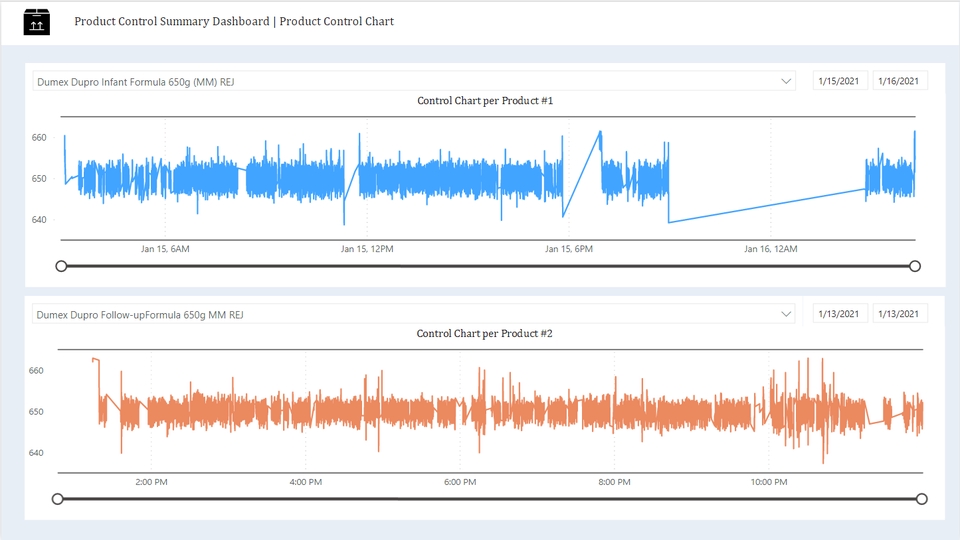Grab right handle of Chart #1 range slider

[x=915, y=266]
